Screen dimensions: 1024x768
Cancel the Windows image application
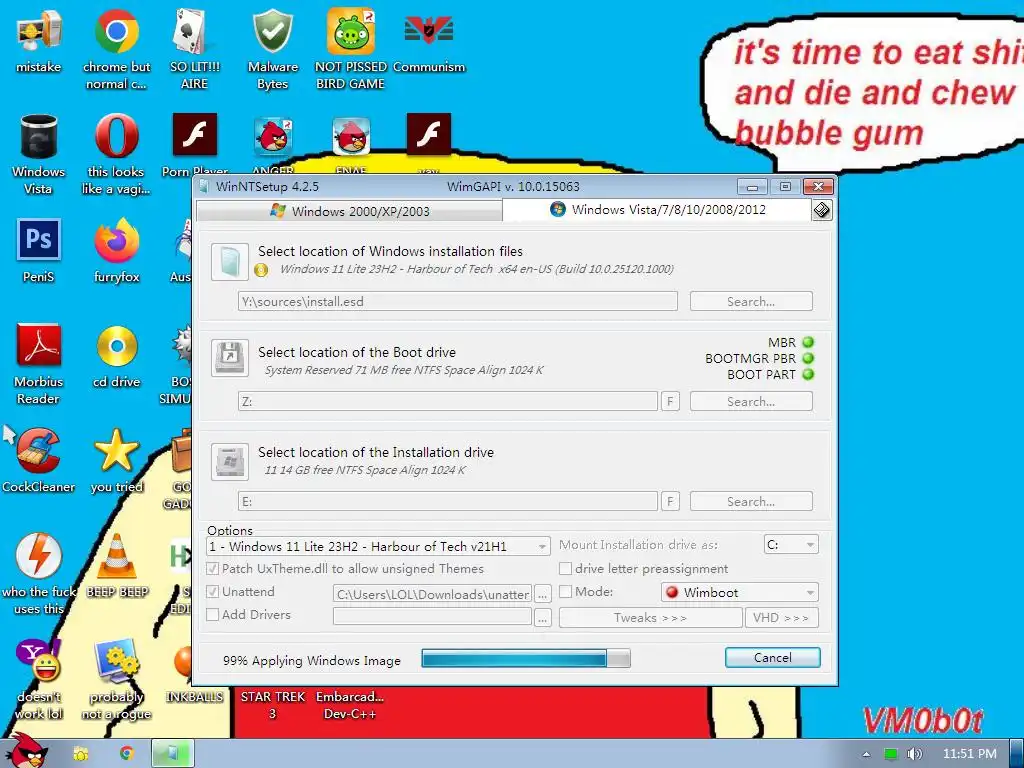click(x=773, y=658)
